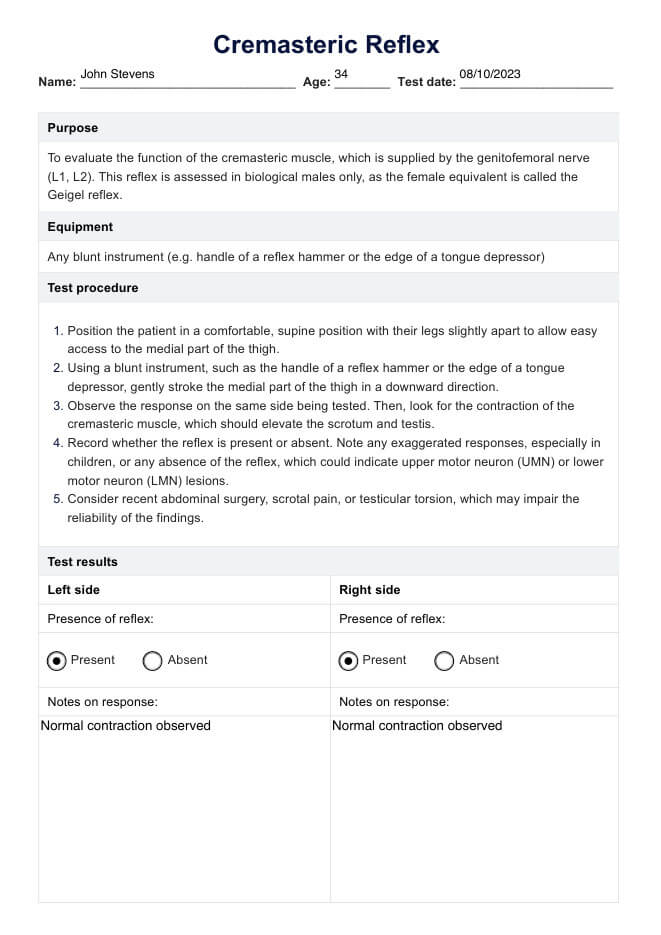The width and height of the screenshot is (661, 935).
Task: Select Present radio for right side
Action: click(x=349, y=661)
